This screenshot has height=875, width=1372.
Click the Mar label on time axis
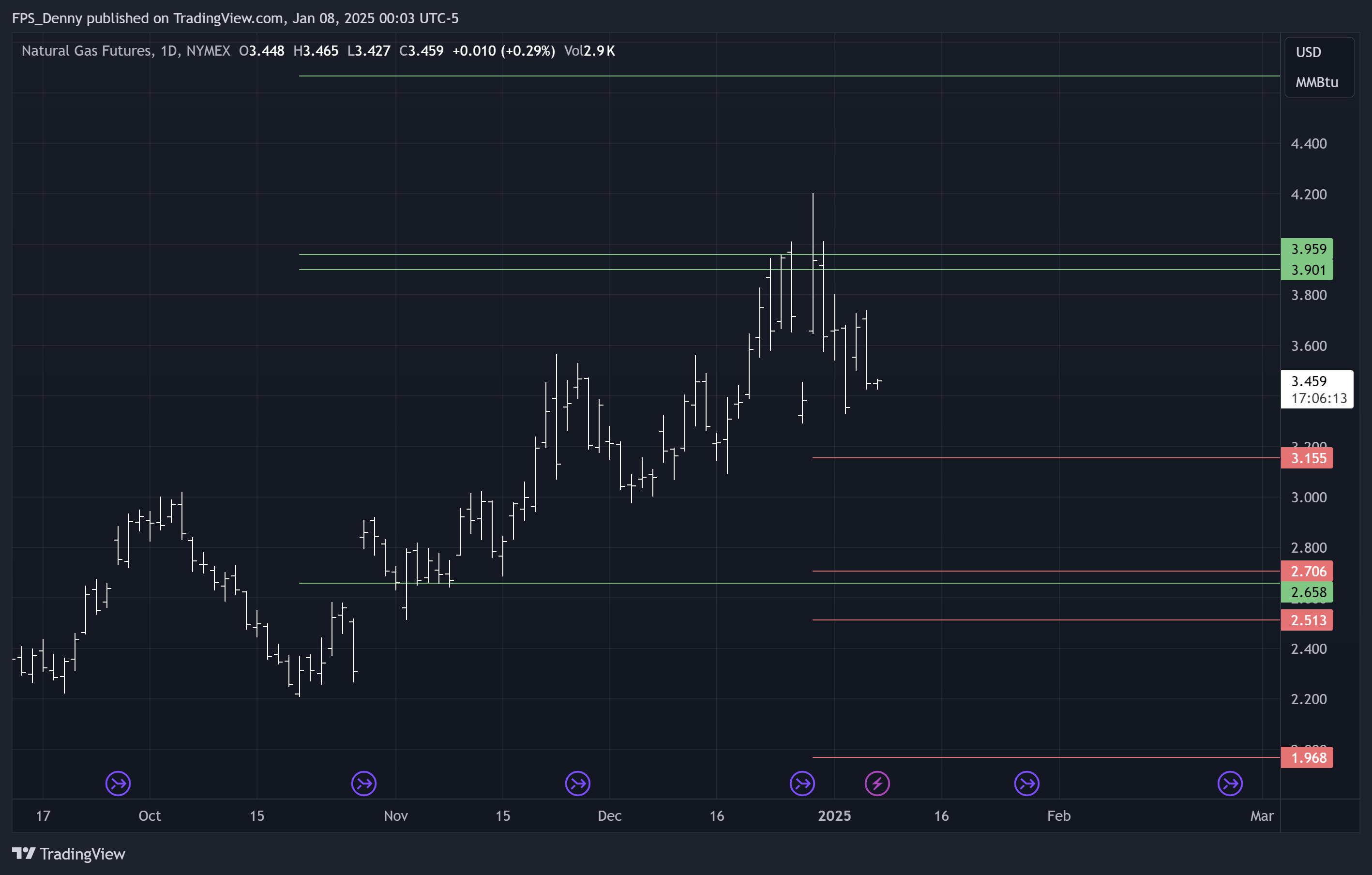pyautogui.click(x=1262, y=816)
